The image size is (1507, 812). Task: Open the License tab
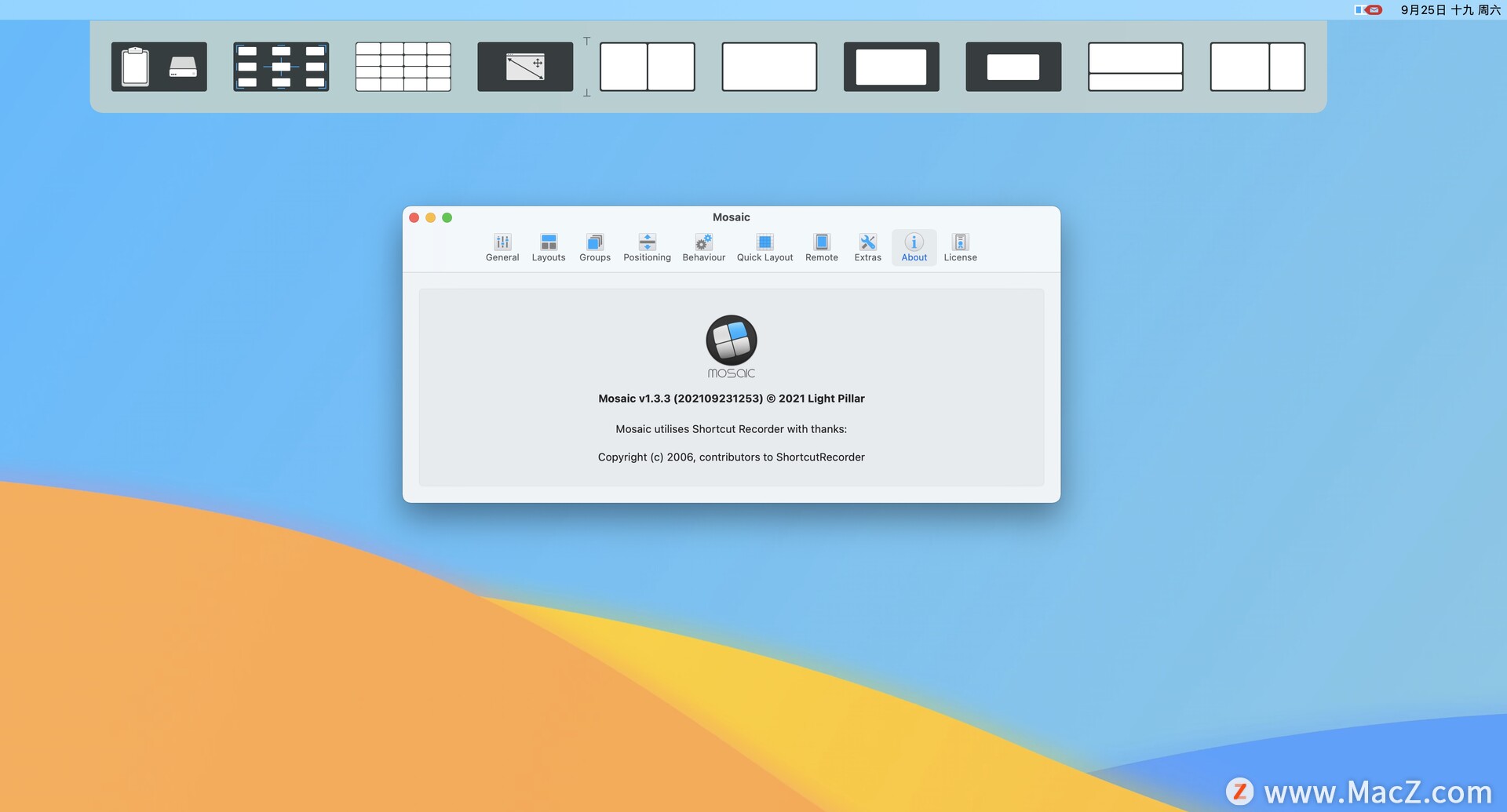tap(961, 248)
